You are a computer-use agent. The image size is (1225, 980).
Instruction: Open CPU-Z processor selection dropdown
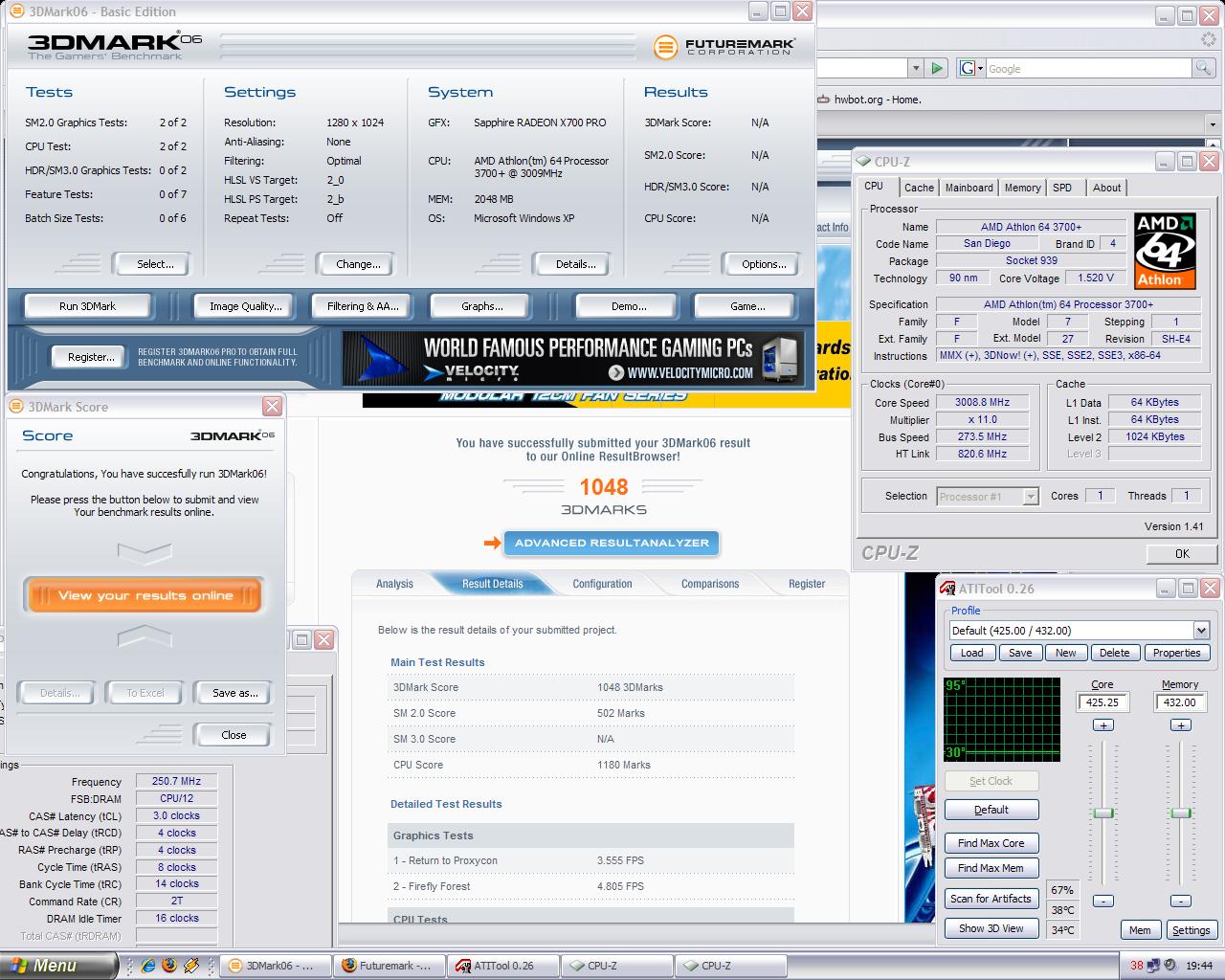(1031, 496)
